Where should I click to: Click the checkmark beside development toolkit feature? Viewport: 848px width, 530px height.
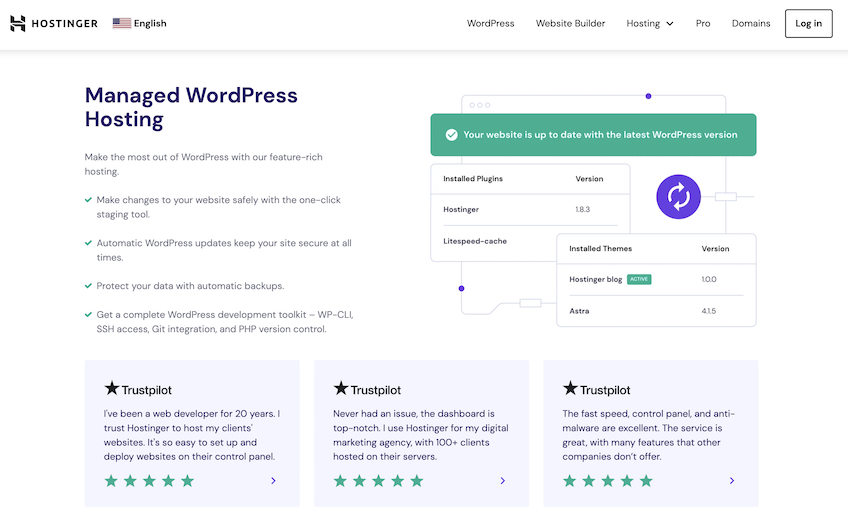88,314
